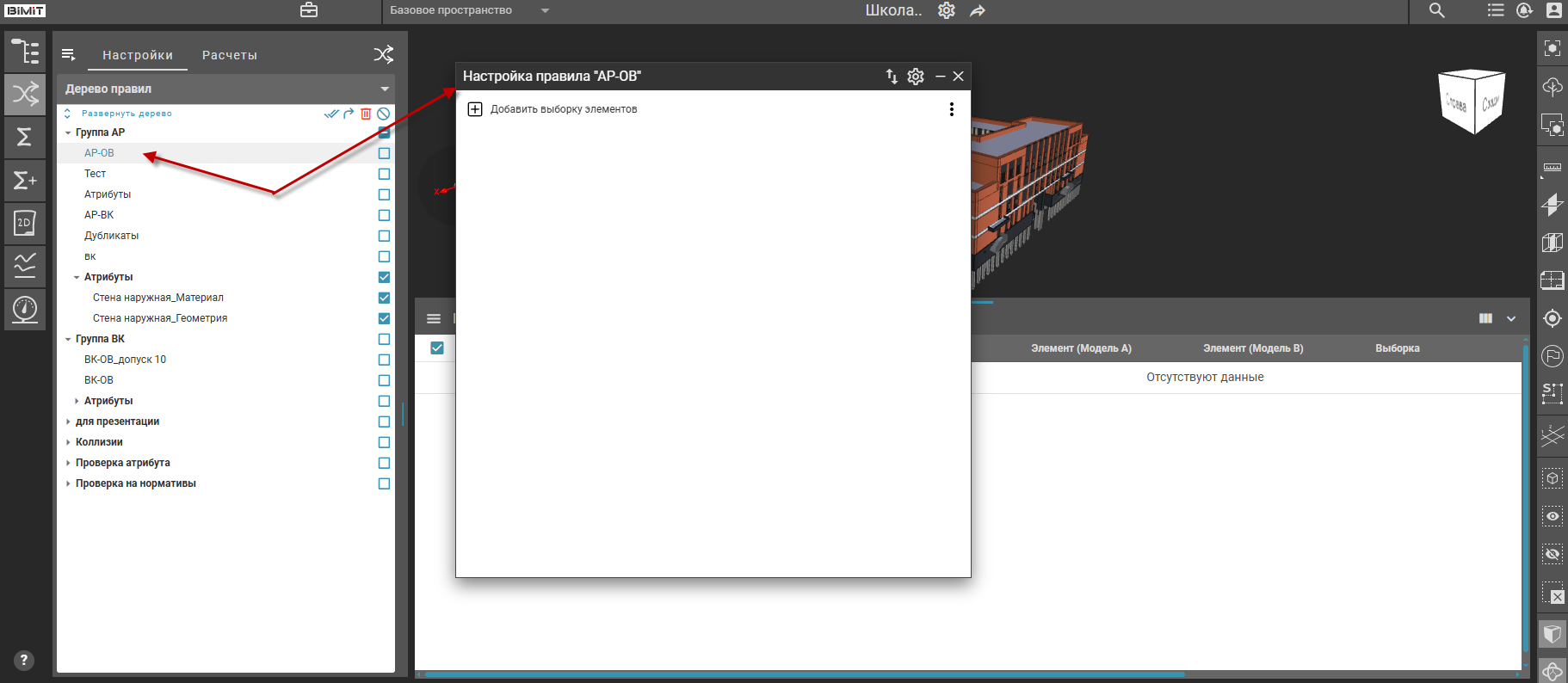The width and height of the screenshot is (1568, 683).
Task: Switch to the Расчеты tab
Action: (x=229, y=55)
